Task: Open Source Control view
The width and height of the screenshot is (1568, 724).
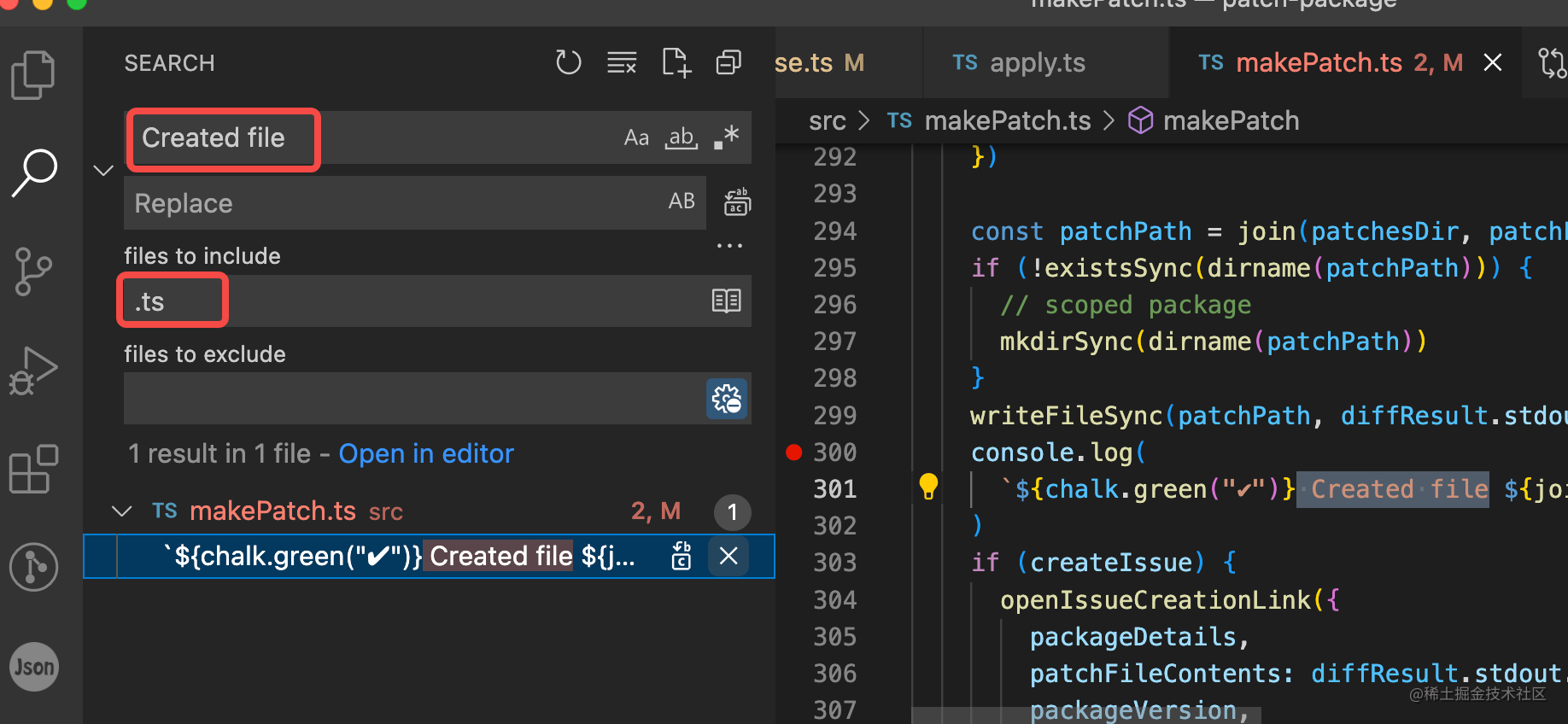Action: tap(33, 271)
